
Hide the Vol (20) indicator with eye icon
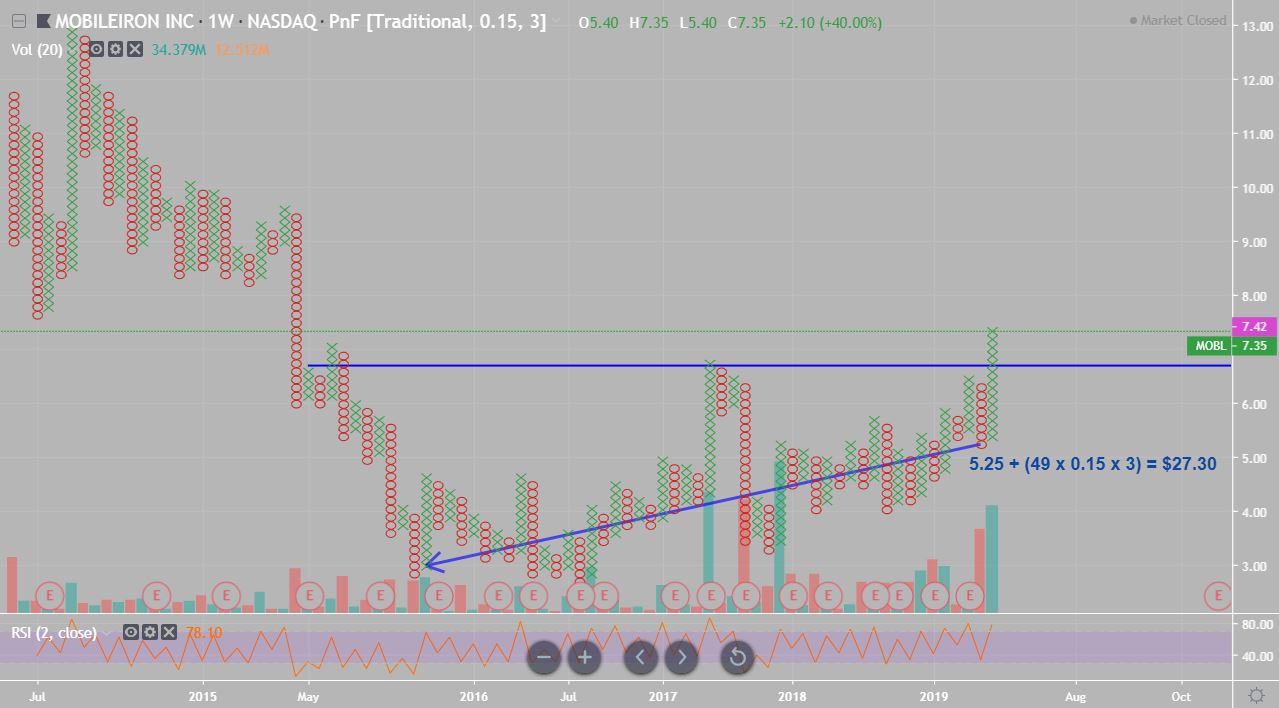click(x=97, y=49)
